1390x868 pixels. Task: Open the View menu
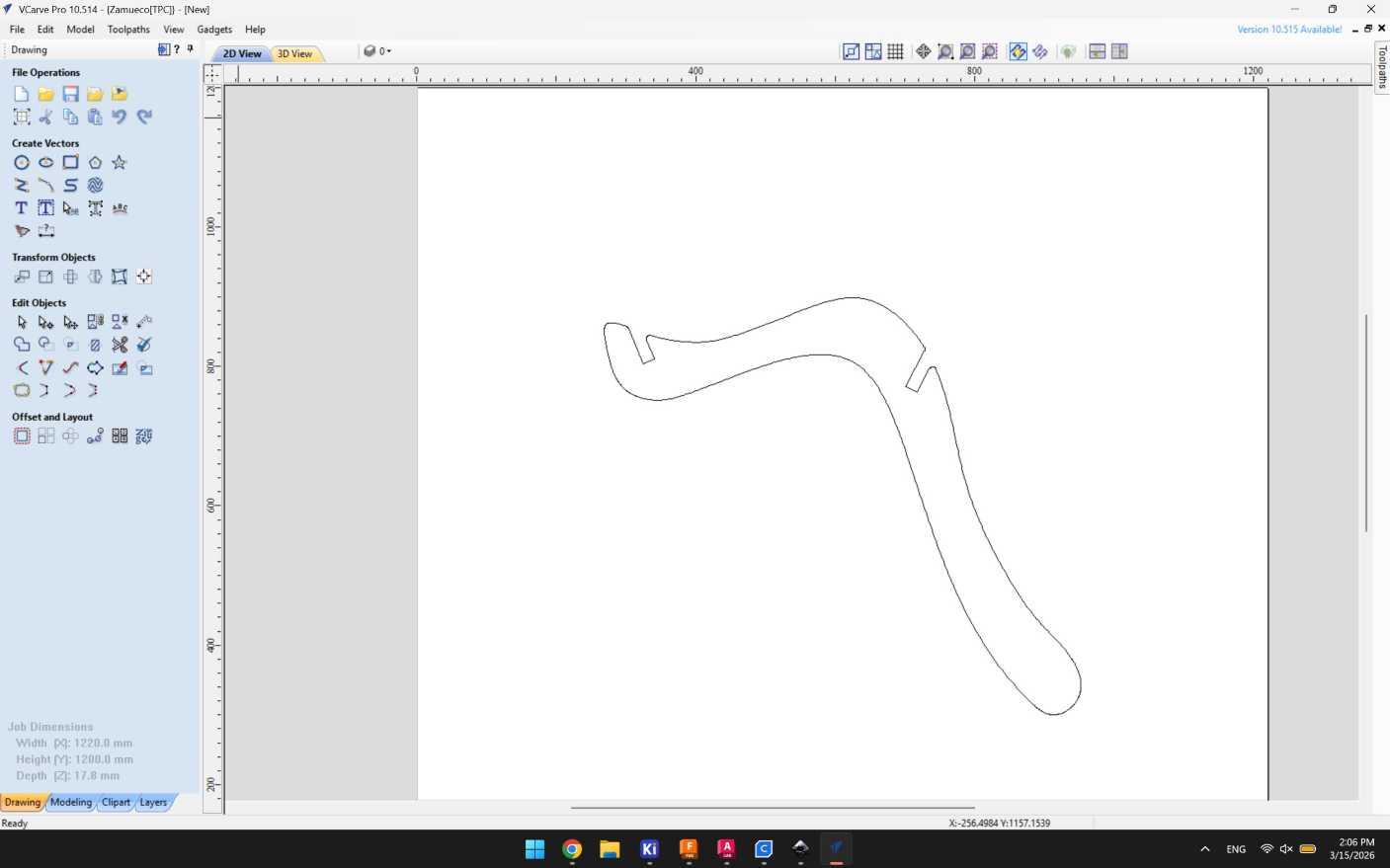click(x=174, y=30)
